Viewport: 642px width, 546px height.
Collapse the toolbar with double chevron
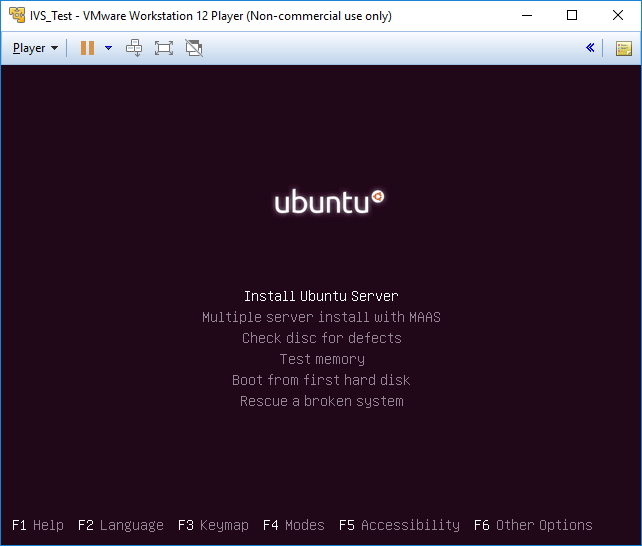(590, 48)
